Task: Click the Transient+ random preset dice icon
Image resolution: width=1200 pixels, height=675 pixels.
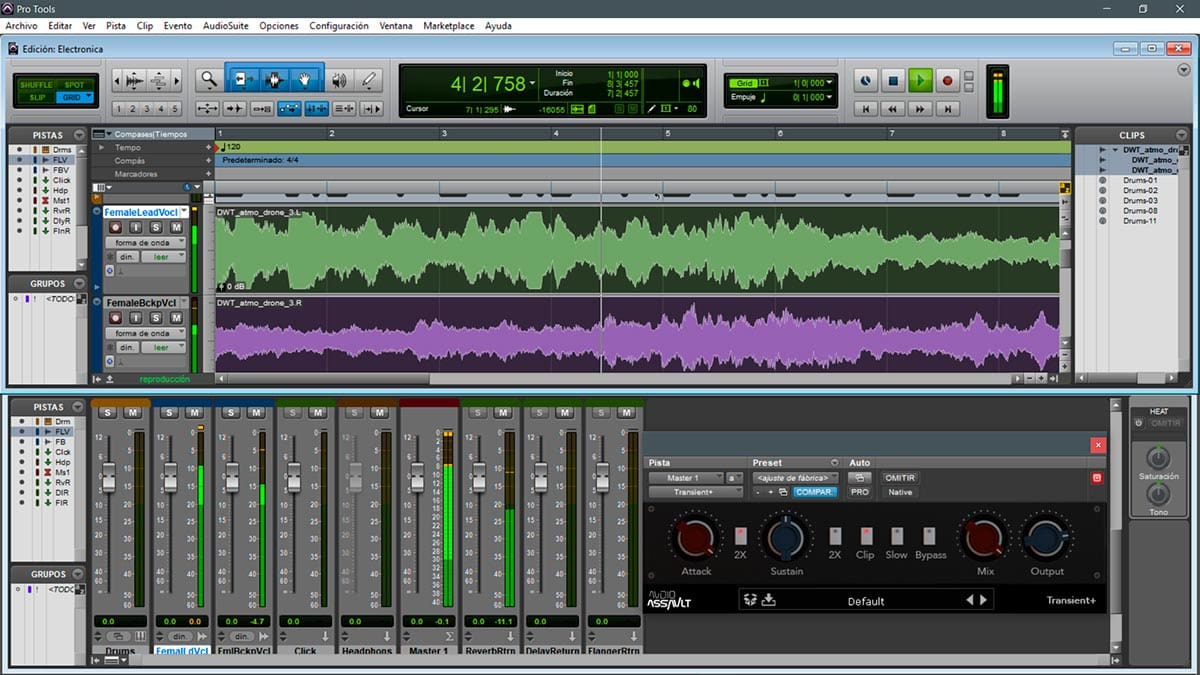Action: pyautogui.click(x=750, y=600)
